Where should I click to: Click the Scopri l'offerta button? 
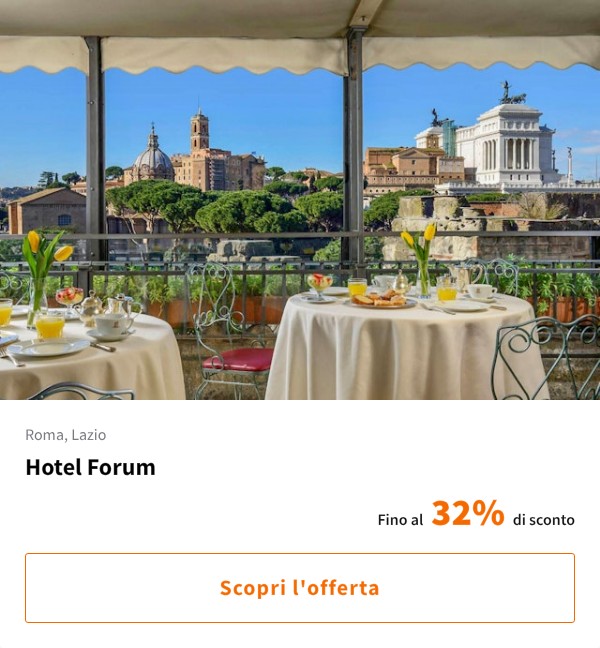(300, 588)
